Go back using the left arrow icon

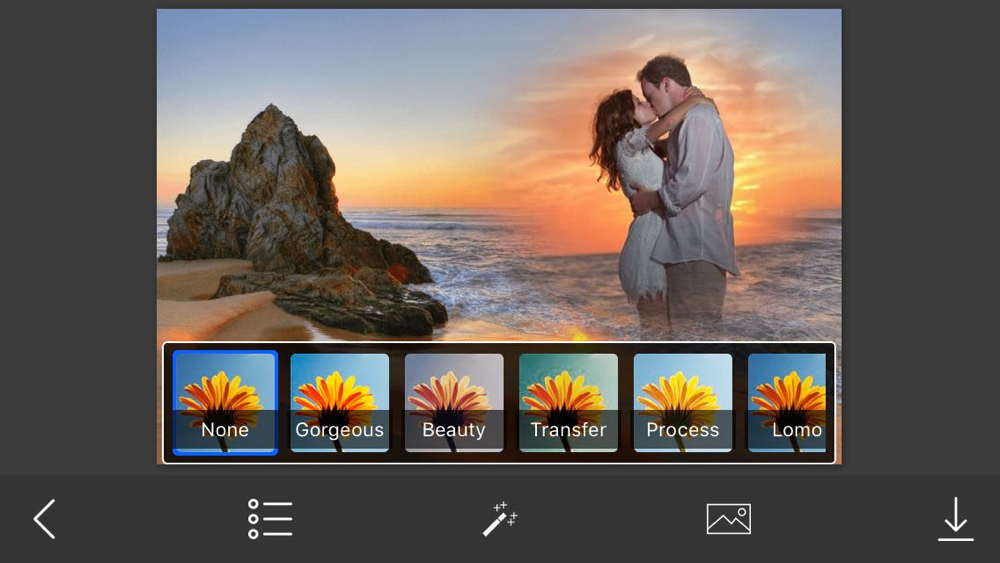coord(45,519)
